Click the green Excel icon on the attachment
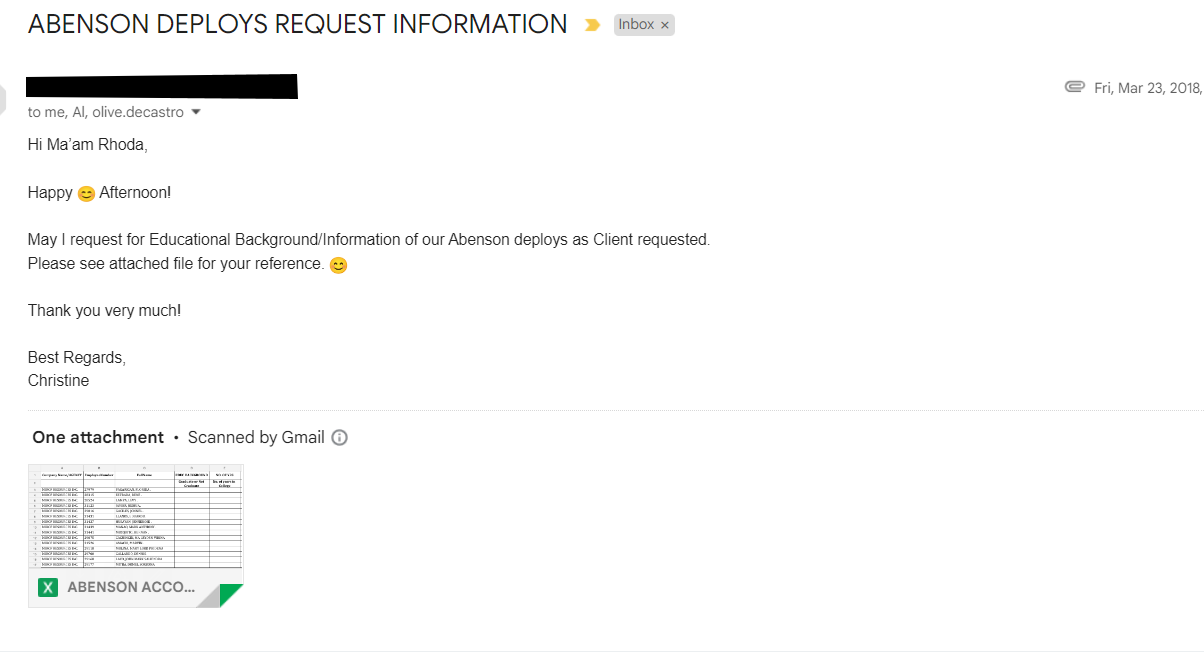 [x=47, y=588]
